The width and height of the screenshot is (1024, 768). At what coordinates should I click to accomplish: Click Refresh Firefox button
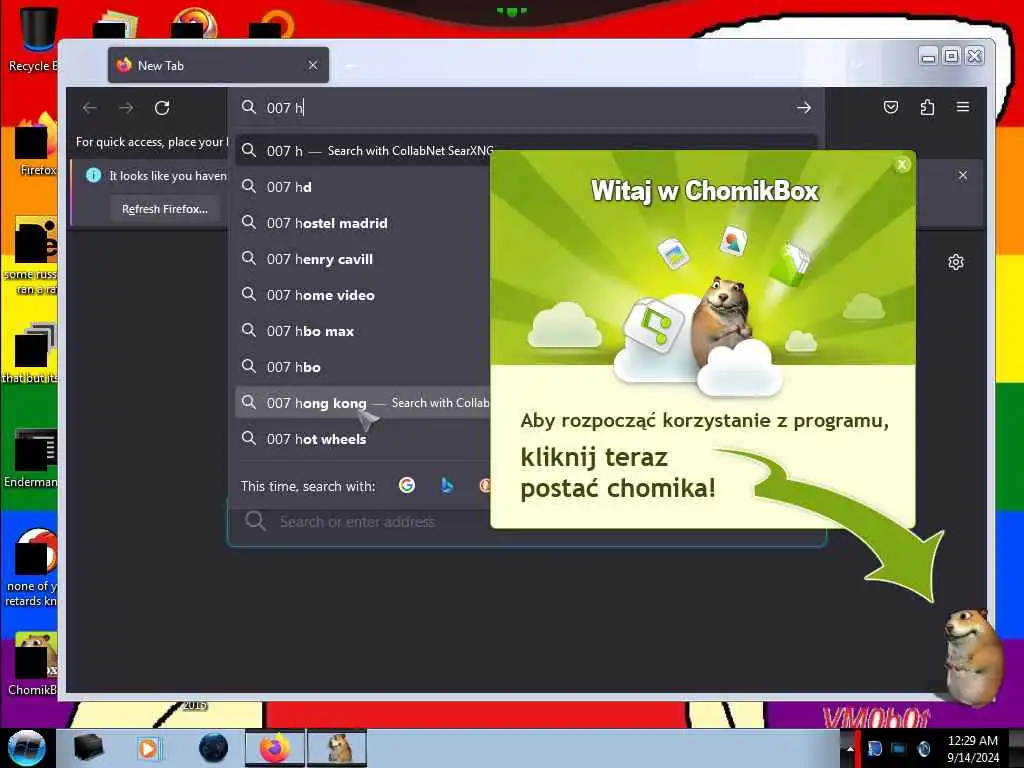point(165,209)
